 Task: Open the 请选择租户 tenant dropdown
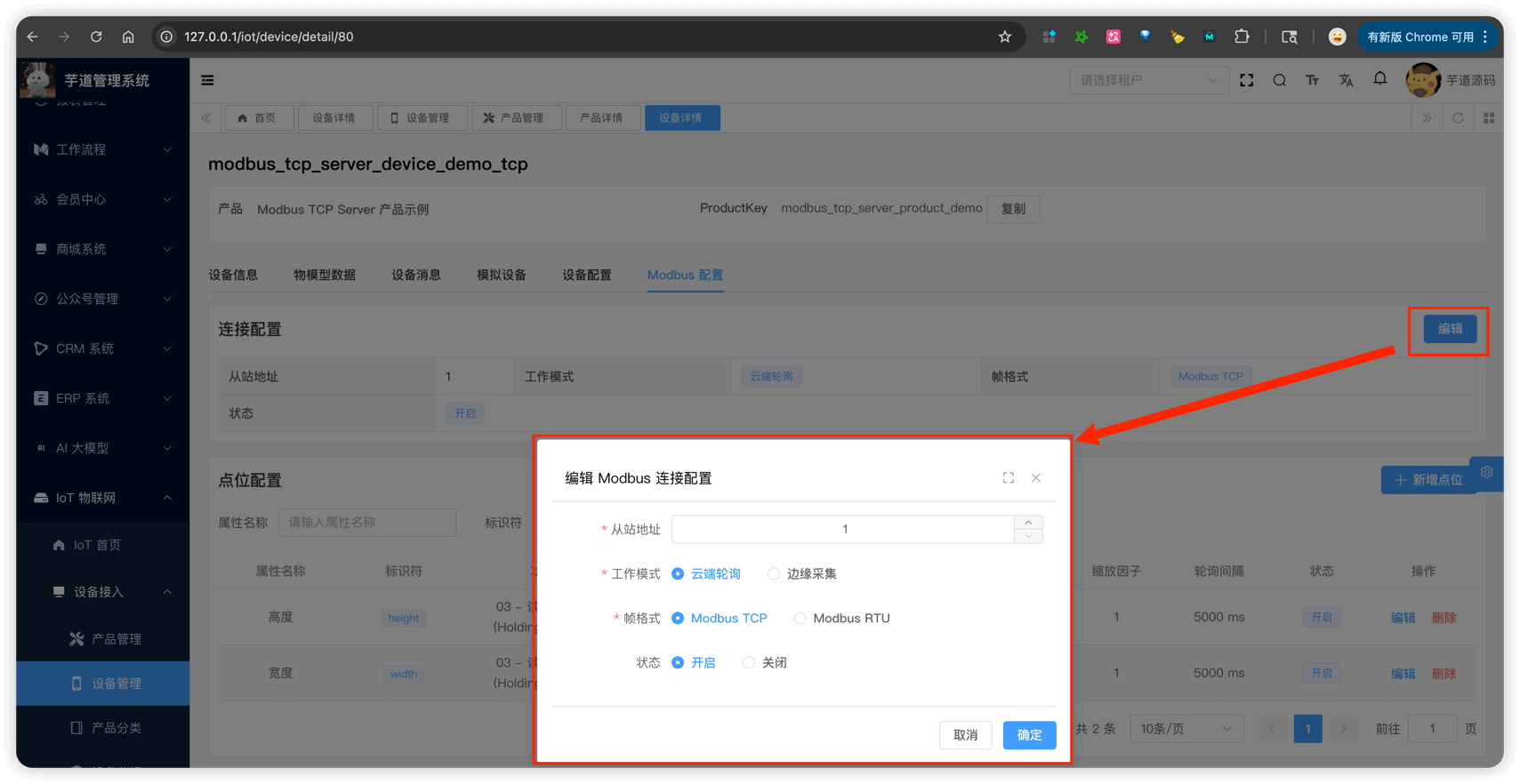pyautogui.click(x=1148, y=80)
